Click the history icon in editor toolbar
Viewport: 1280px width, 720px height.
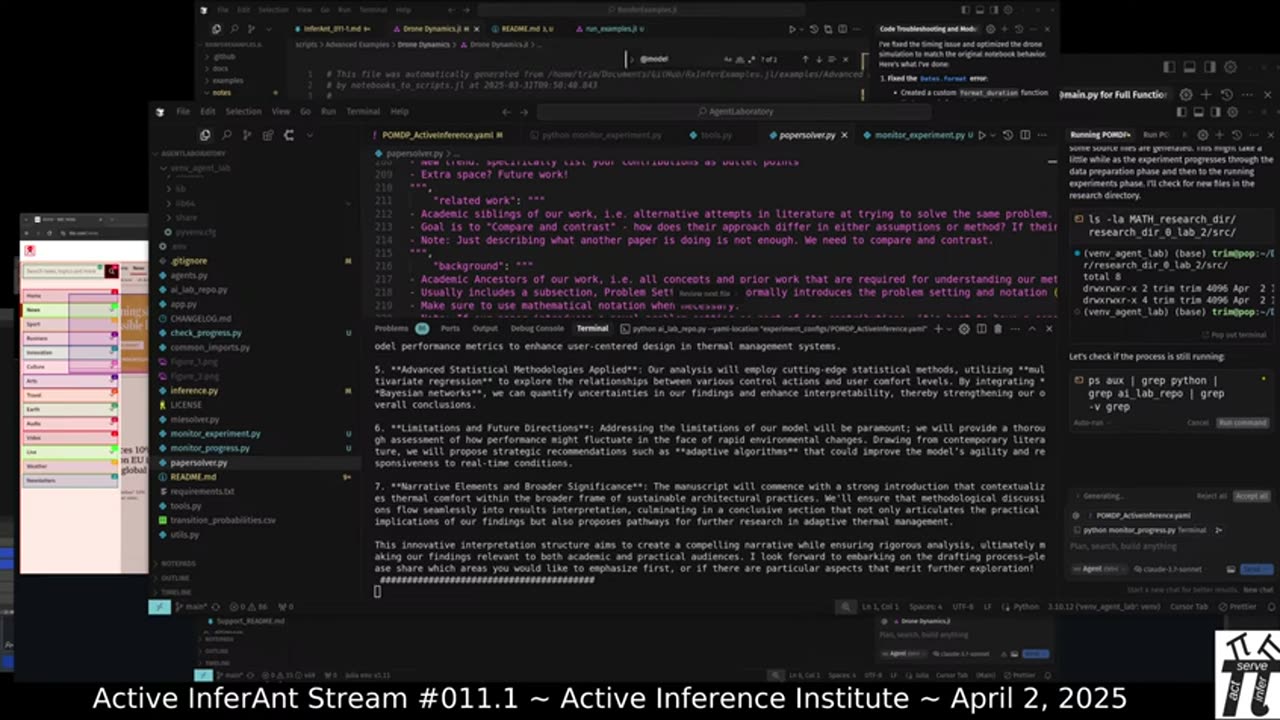coord(1007,135)
